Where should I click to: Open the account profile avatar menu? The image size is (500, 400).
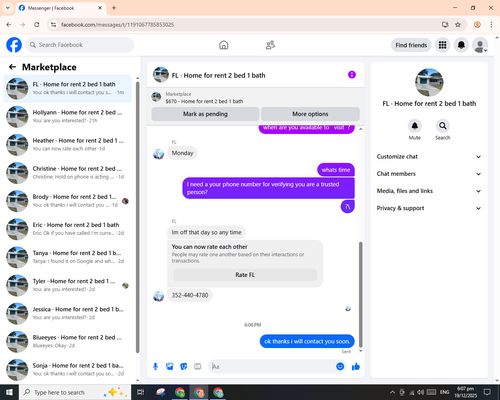click(480, 45)
